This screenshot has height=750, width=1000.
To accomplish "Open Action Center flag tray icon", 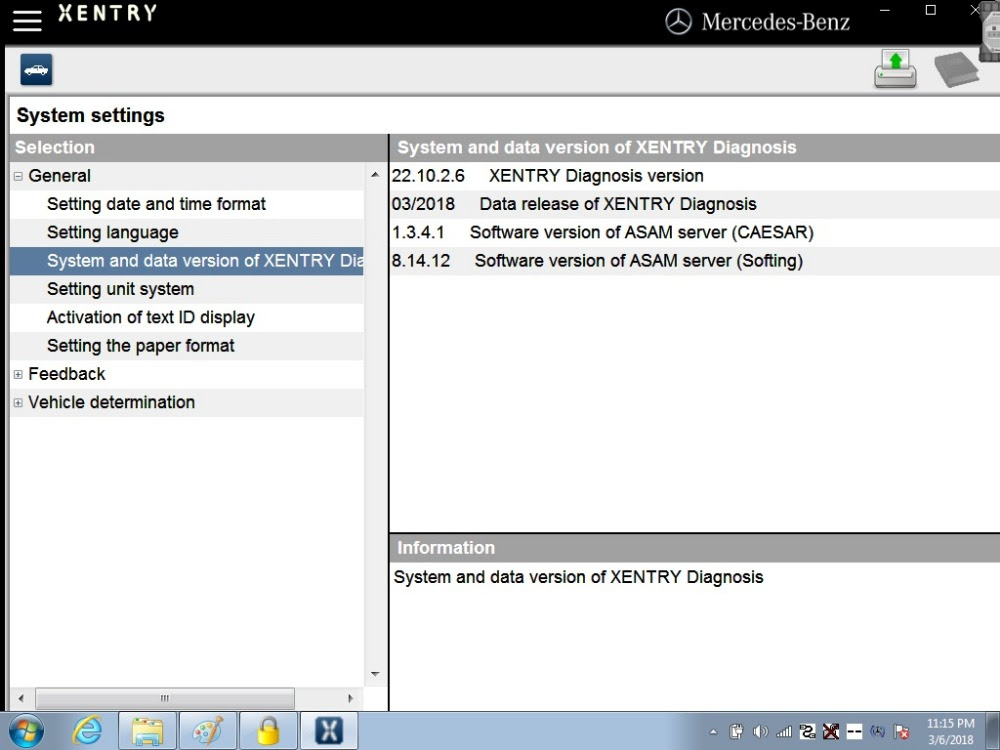I will click(901, 732).
